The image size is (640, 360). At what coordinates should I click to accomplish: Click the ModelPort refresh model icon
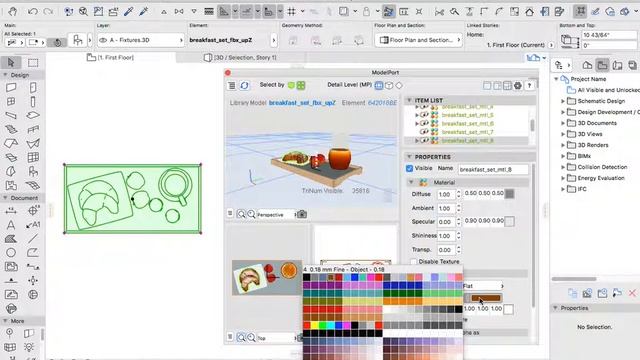[x=244, y=85]
